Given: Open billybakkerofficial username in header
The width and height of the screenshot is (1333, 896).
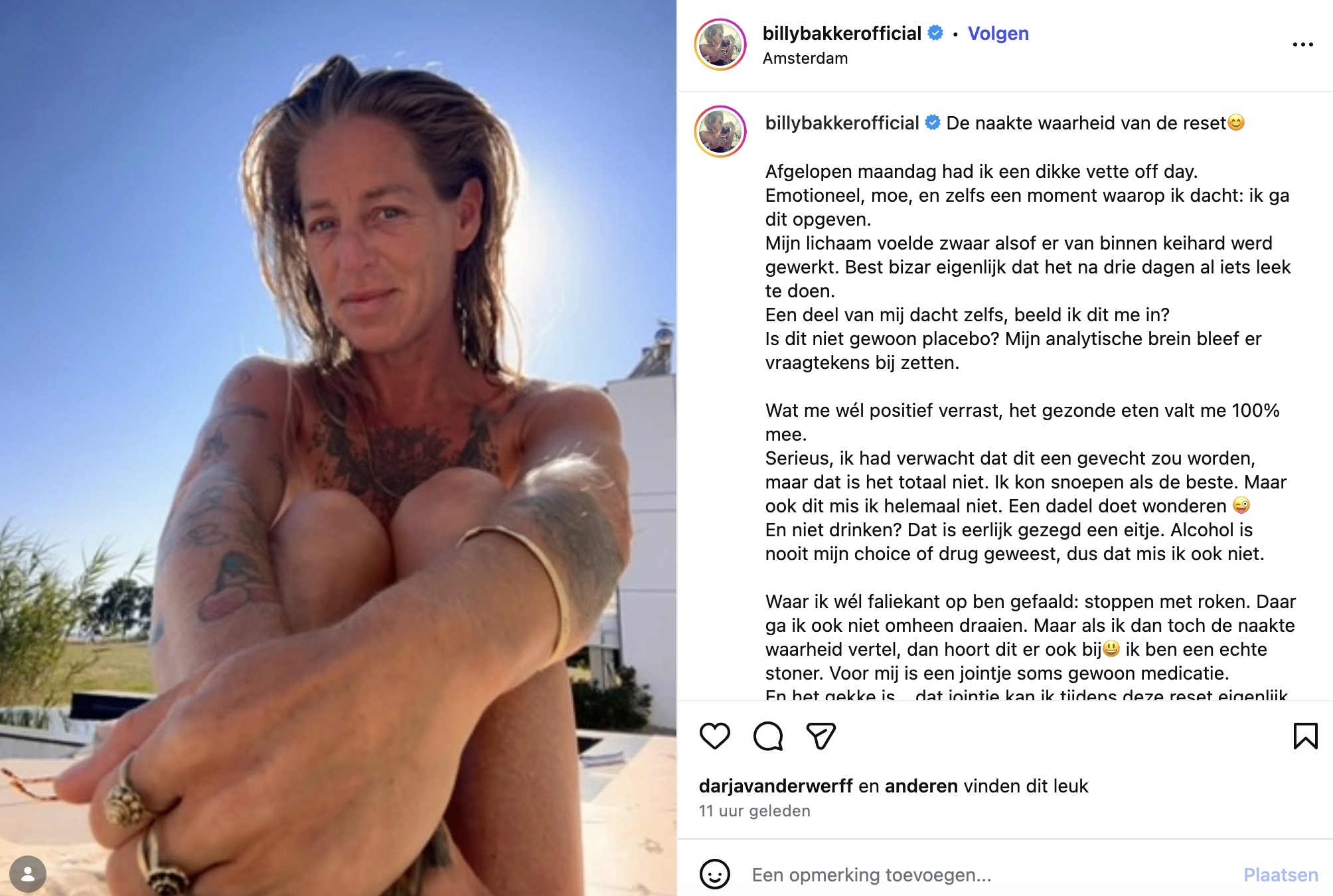Looking at the screenshot, I should 842,33.
